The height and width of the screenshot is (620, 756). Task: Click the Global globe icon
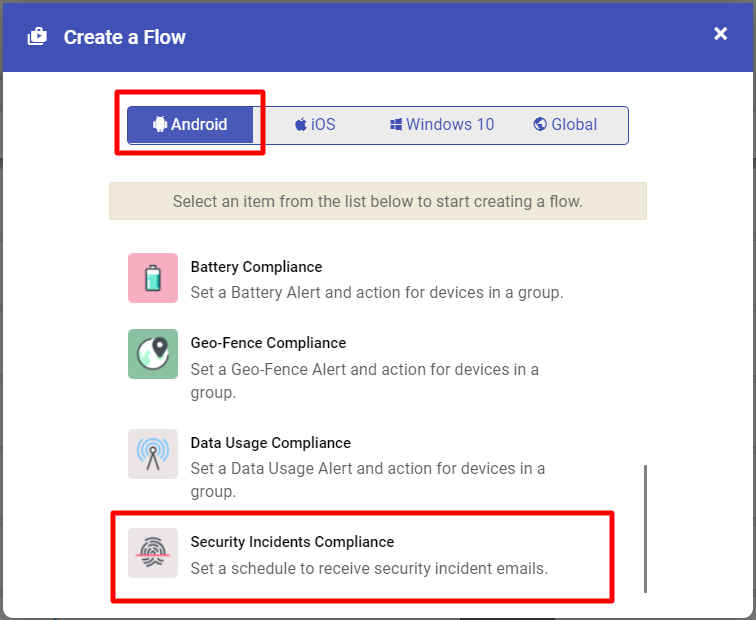pos(540,124)
